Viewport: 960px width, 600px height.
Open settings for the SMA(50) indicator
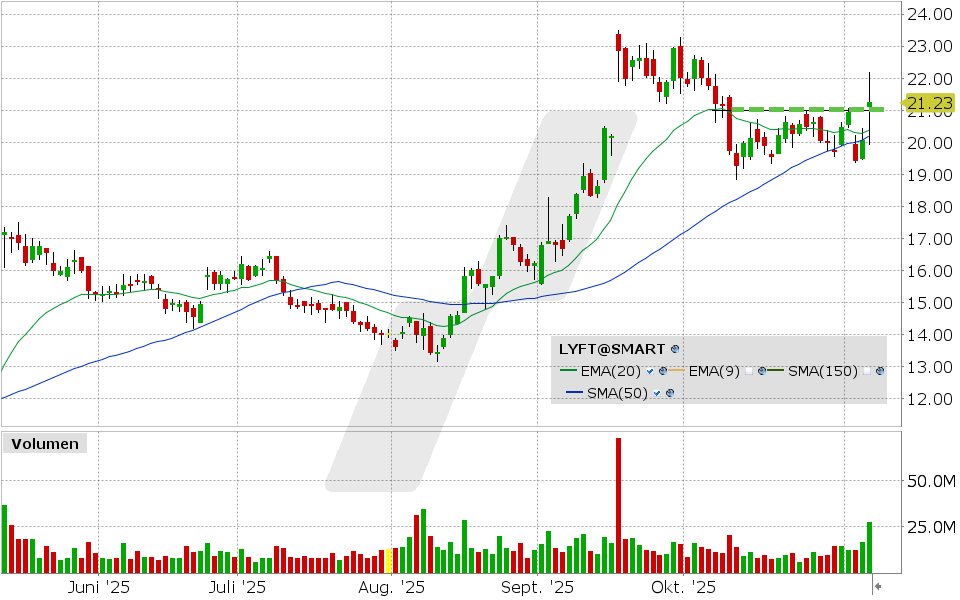click(670, 391)
